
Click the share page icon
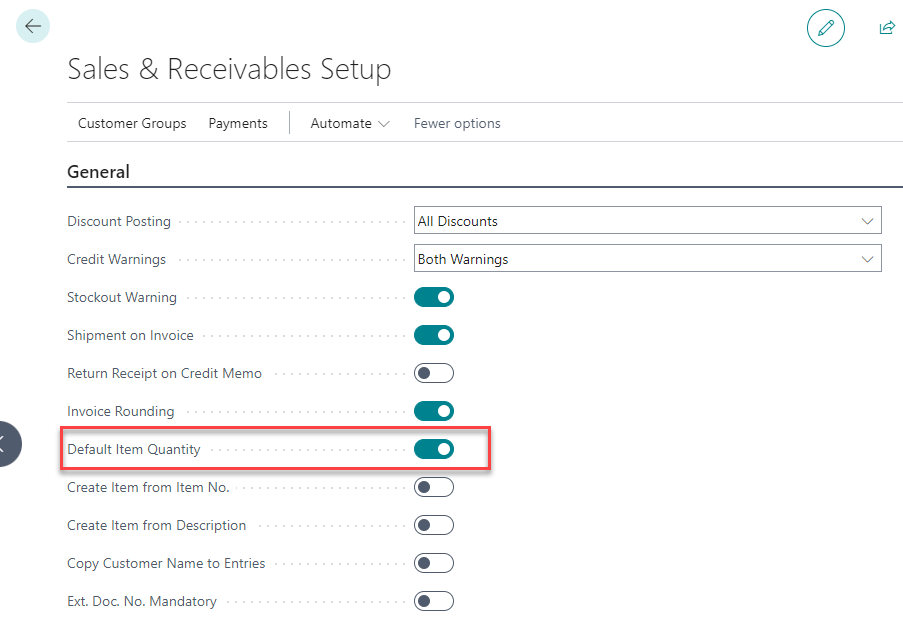point(886,28)
